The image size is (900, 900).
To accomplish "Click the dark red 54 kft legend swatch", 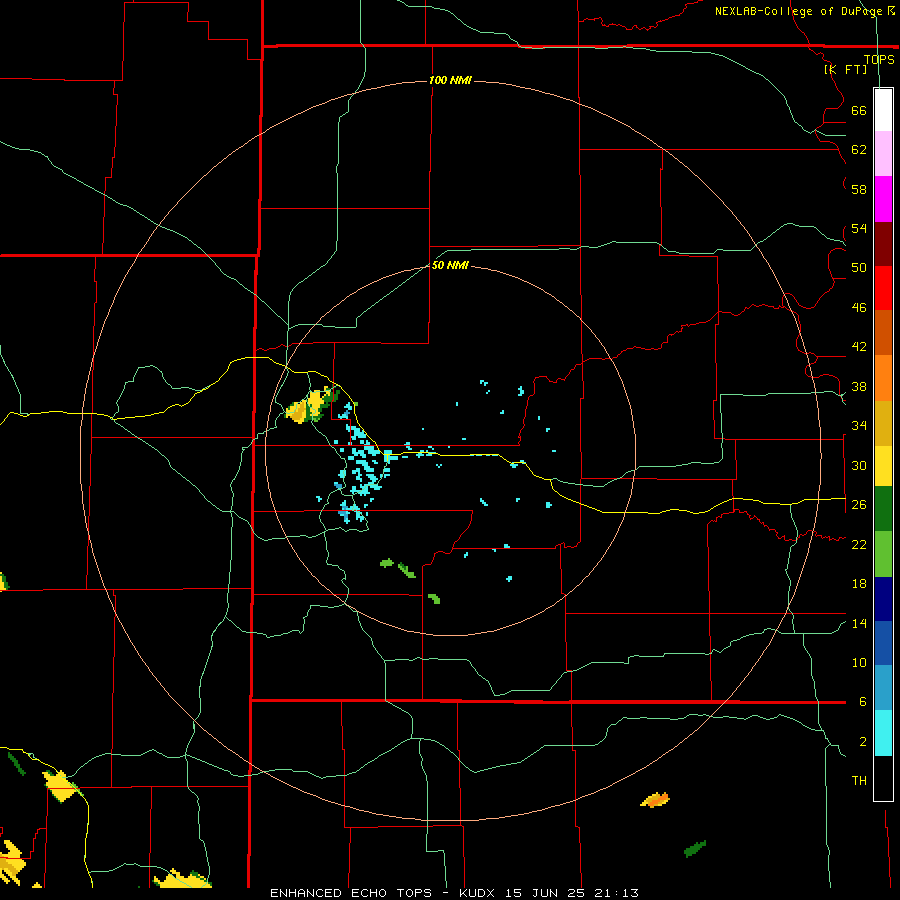I will 883,244.
